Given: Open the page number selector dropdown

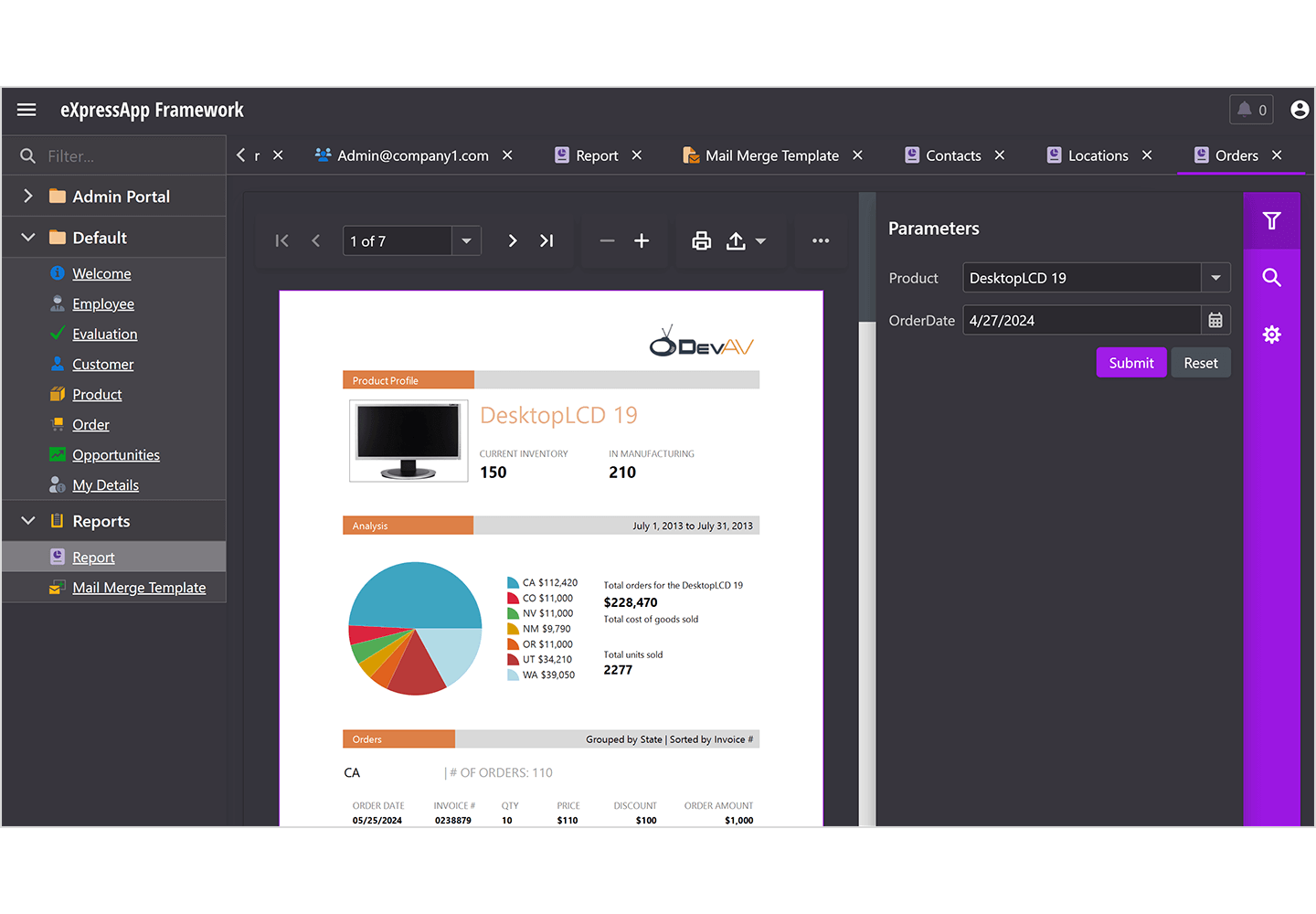Looking at the screenshot, I should (466, 240).
